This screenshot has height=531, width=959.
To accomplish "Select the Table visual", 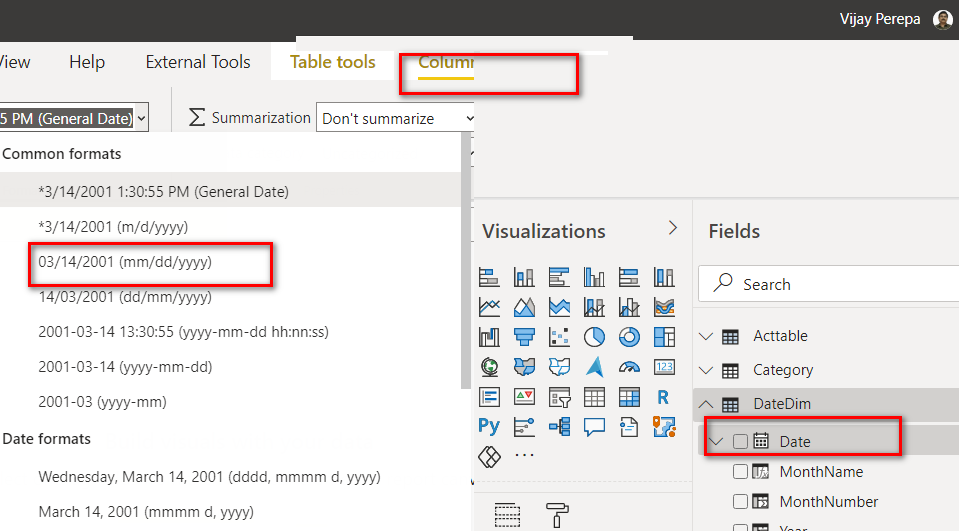I will [594, 397].
